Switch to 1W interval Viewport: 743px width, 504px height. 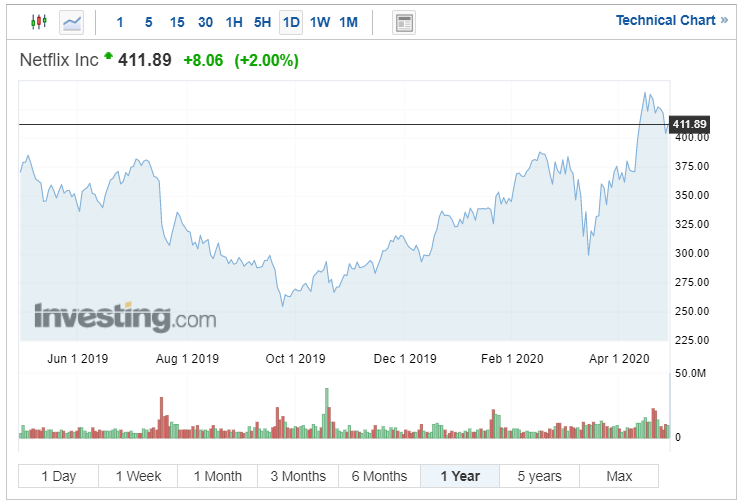pos(320,22)
